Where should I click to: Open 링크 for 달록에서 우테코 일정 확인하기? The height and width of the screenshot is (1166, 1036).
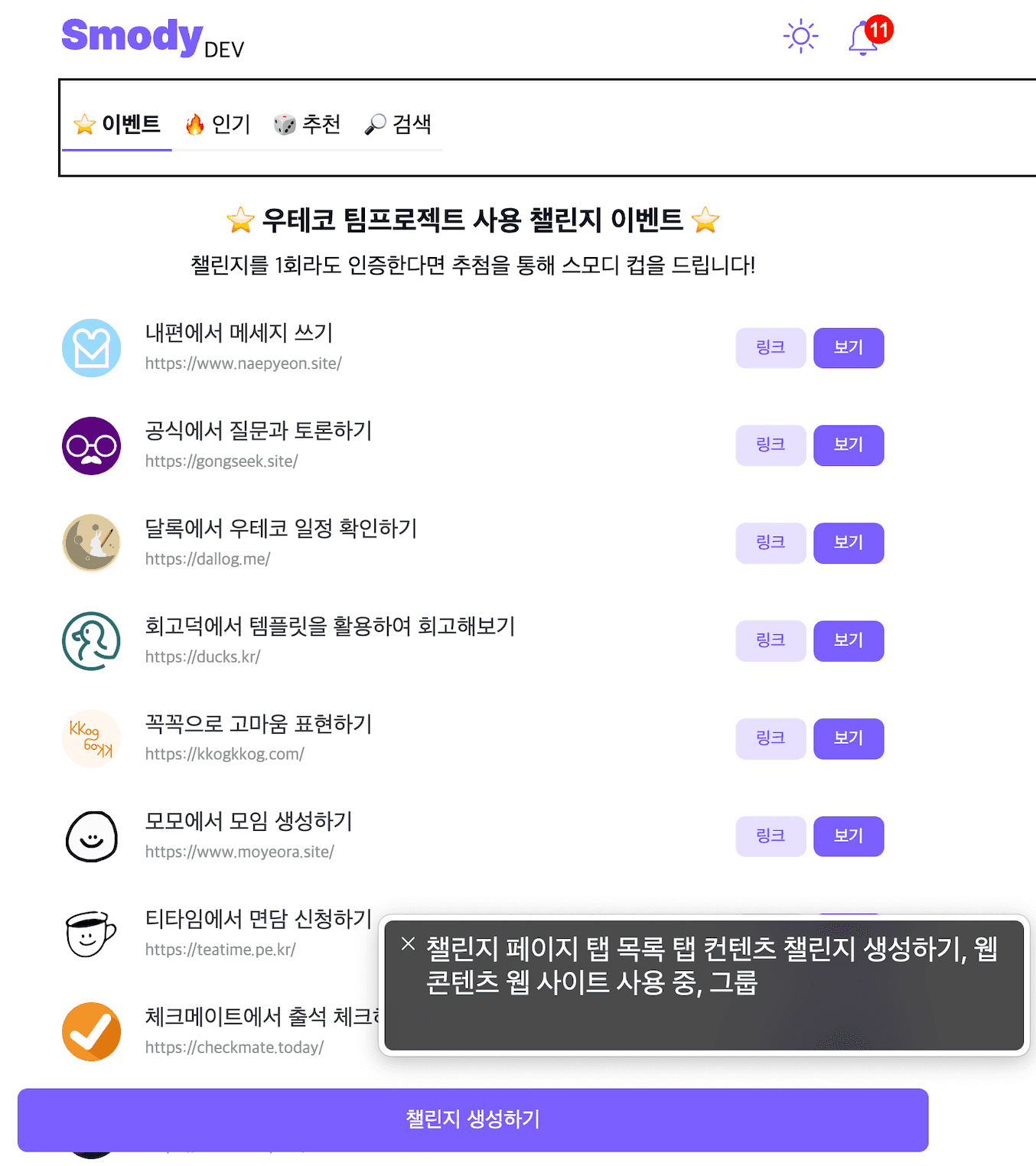[770, 543]
